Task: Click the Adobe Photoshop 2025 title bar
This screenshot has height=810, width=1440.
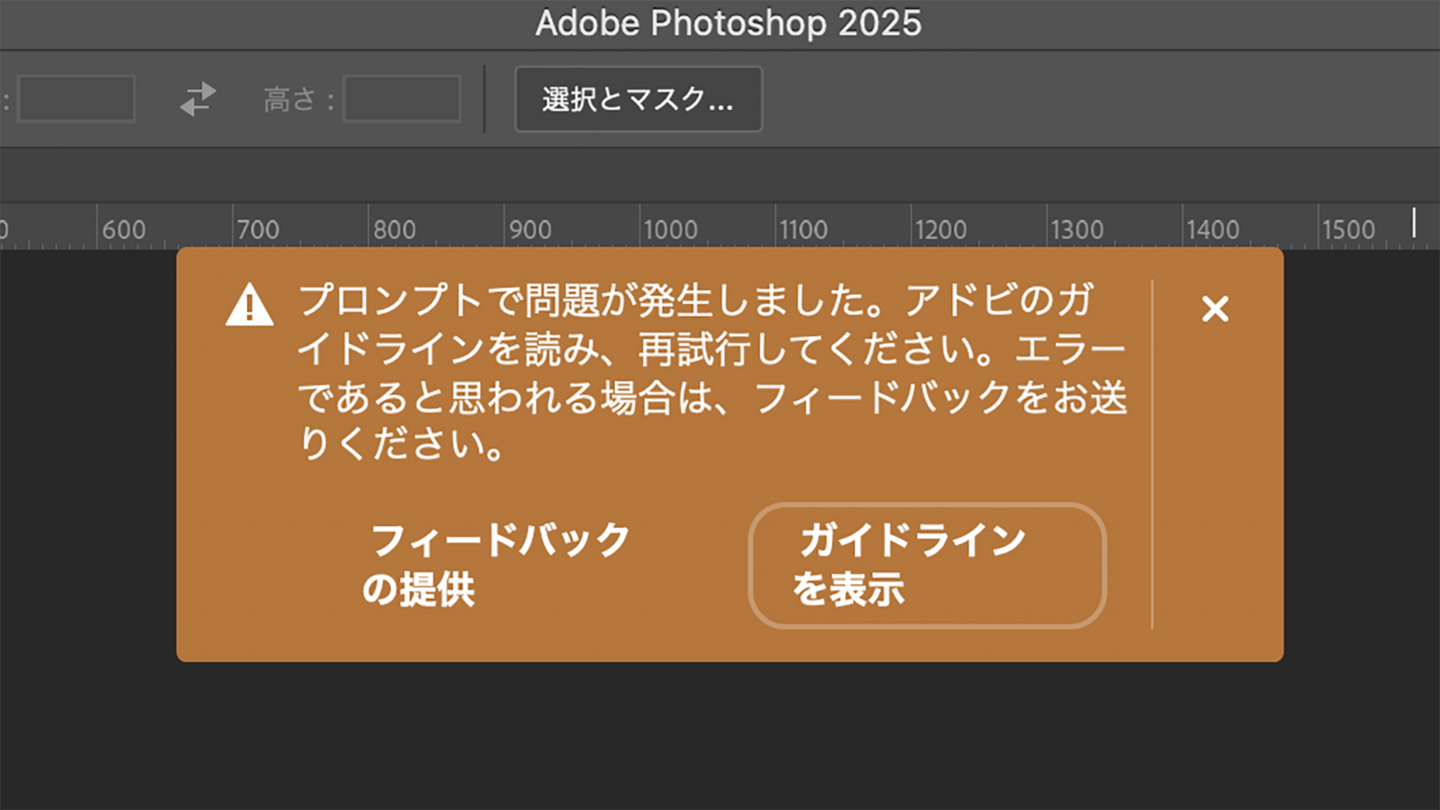Action: (x=728, y=23)
